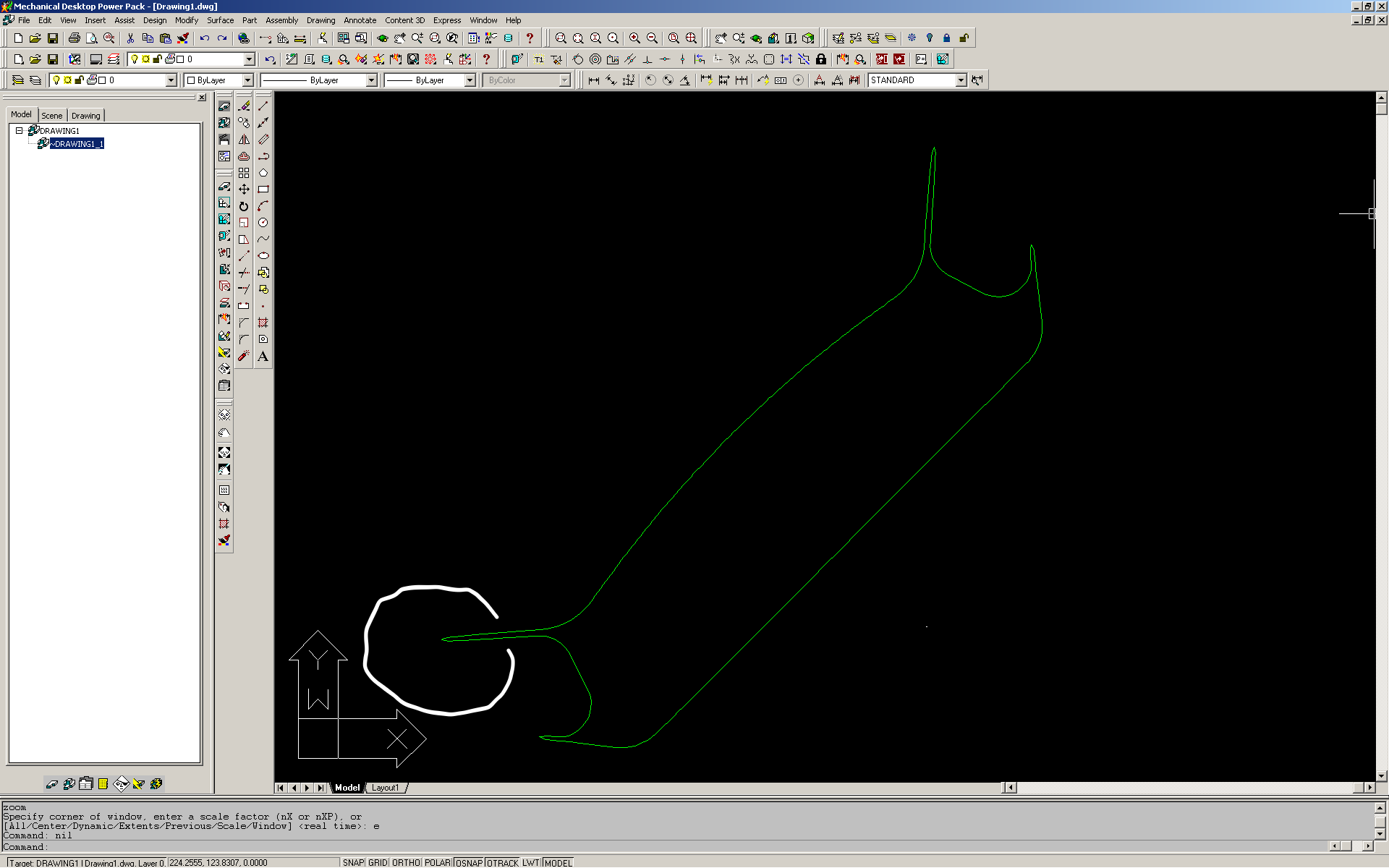Select the Circle draw tool
The width and height of the screenshot is (1389, 868).
click(x=263, y=223)
